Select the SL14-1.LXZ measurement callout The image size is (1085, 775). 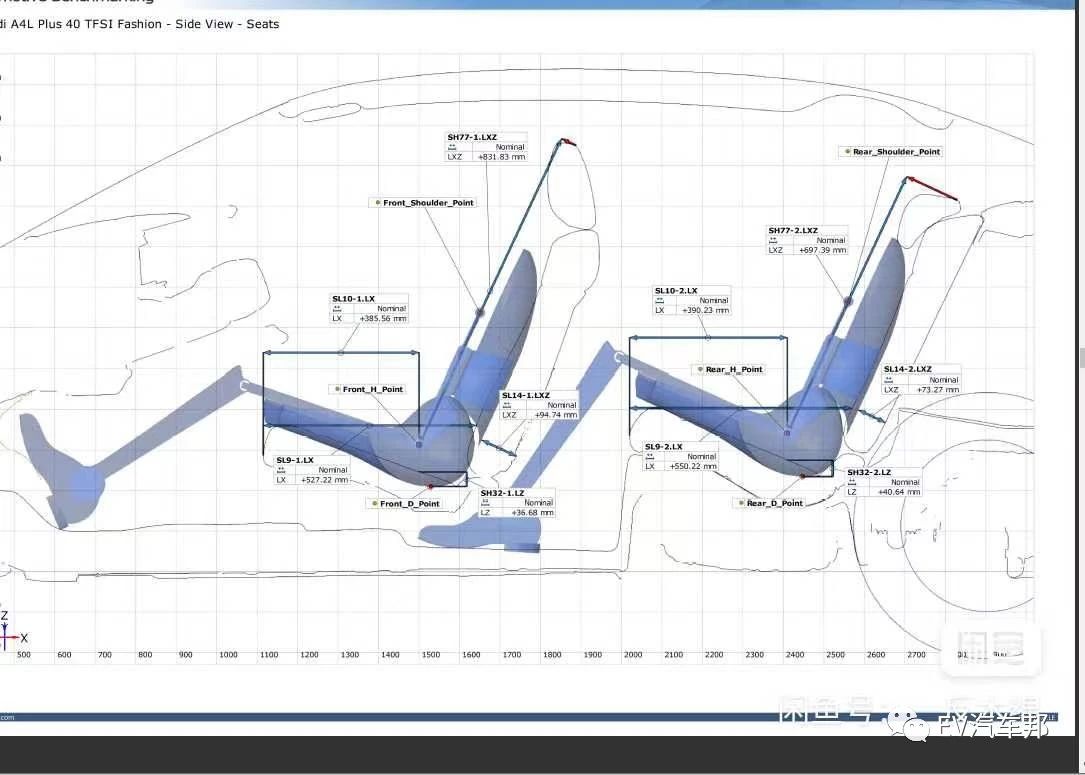pyautogui.click(x=539, y=405)
